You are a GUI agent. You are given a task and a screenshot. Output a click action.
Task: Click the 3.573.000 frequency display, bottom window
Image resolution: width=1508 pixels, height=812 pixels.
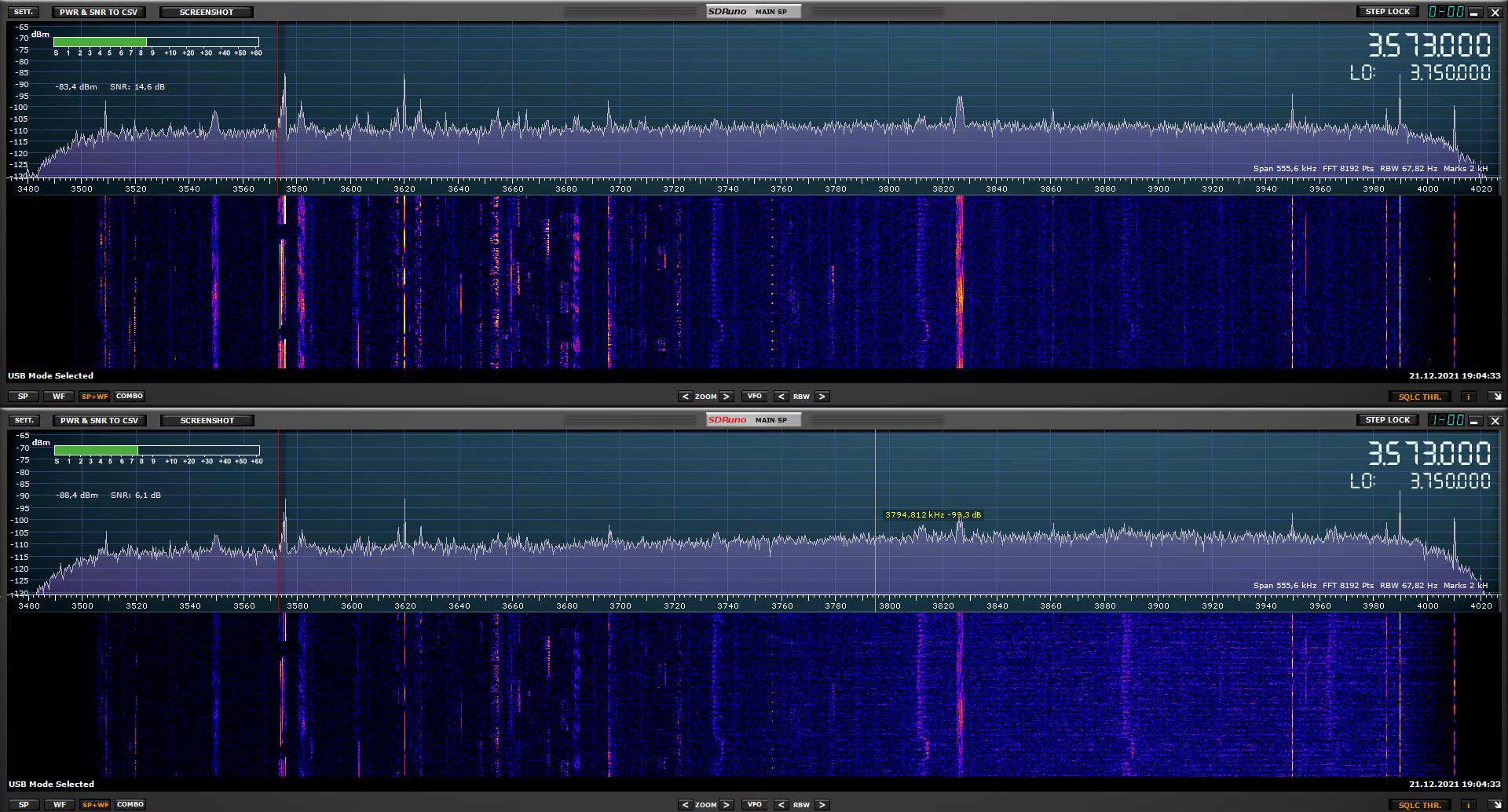click(1429, 454)
